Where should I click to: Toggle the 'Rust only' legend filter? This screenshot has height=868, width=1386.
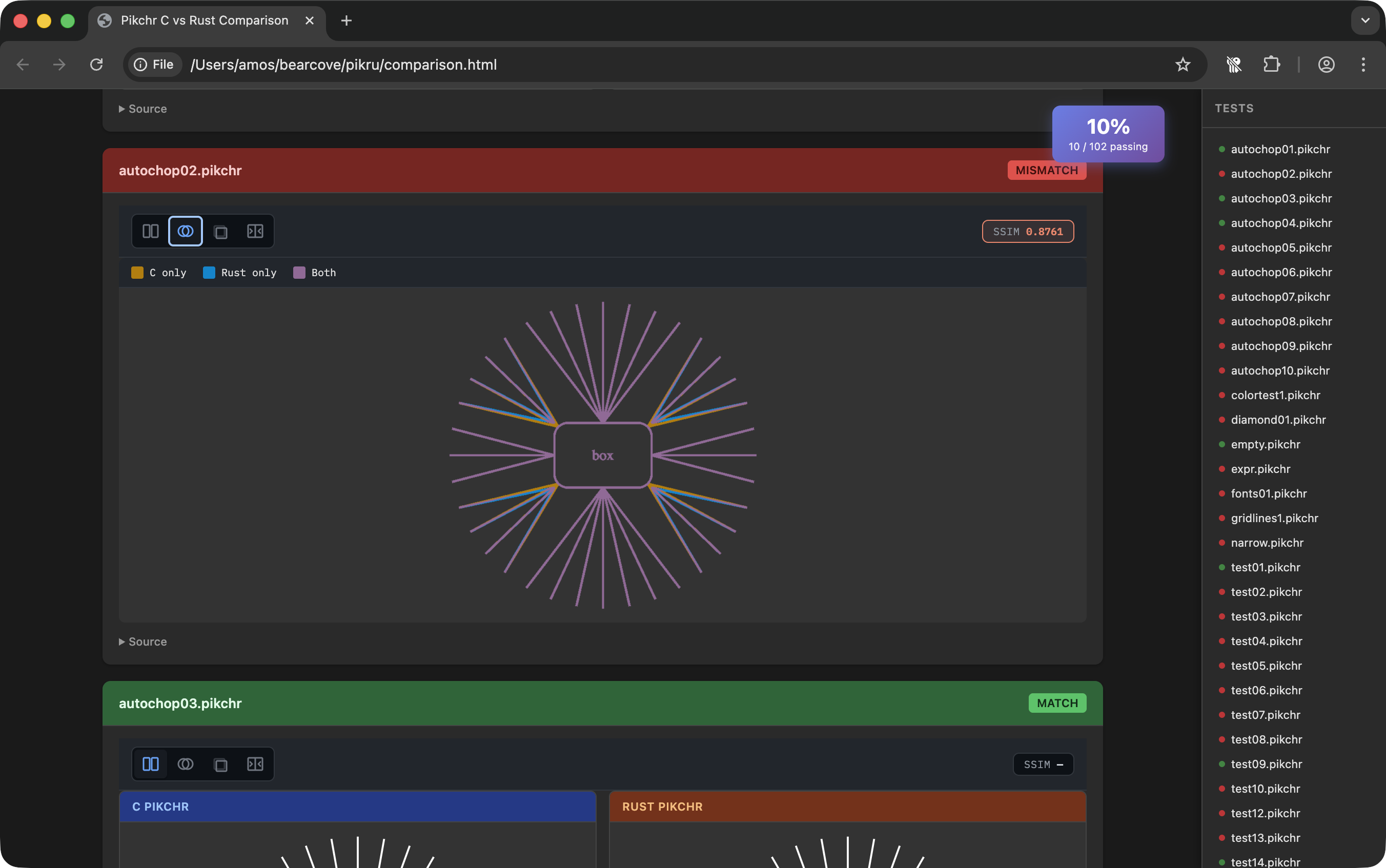[239, 272]
